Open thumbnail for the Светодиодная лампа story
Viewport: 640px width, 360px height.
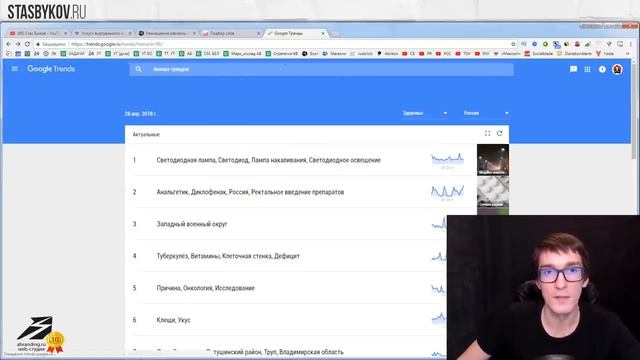493,160
